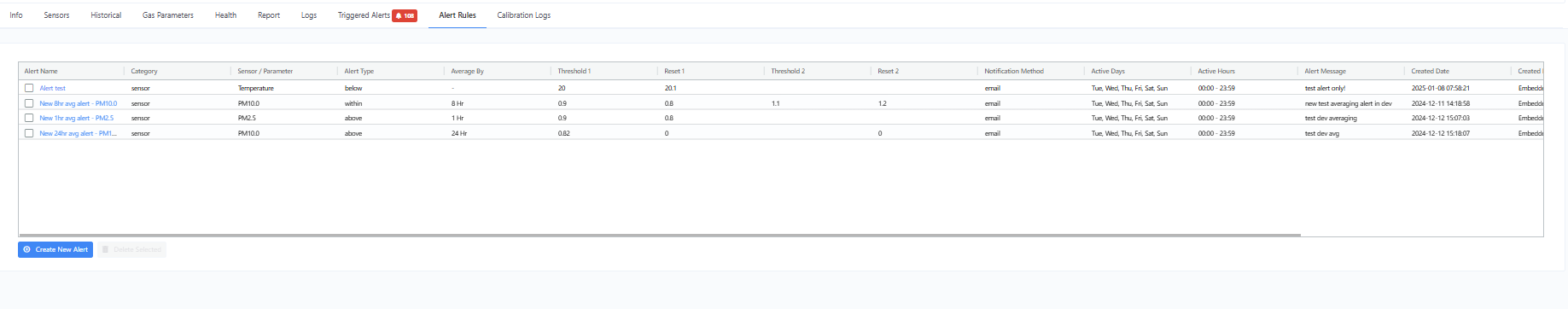Sort by the Threshold 1 column
This screenshot has height=309, width=1568.
coord(574,71)
